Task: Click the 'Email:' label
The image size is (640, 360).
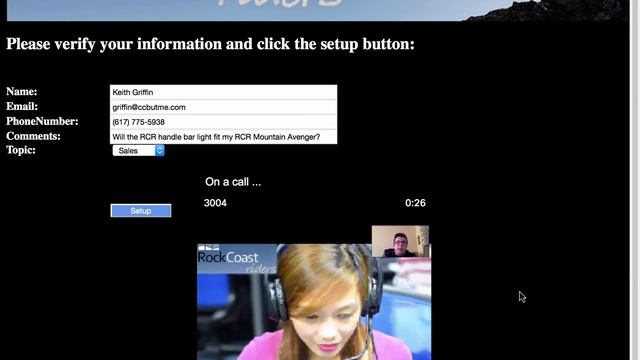Action: click(x=22, y=107)
